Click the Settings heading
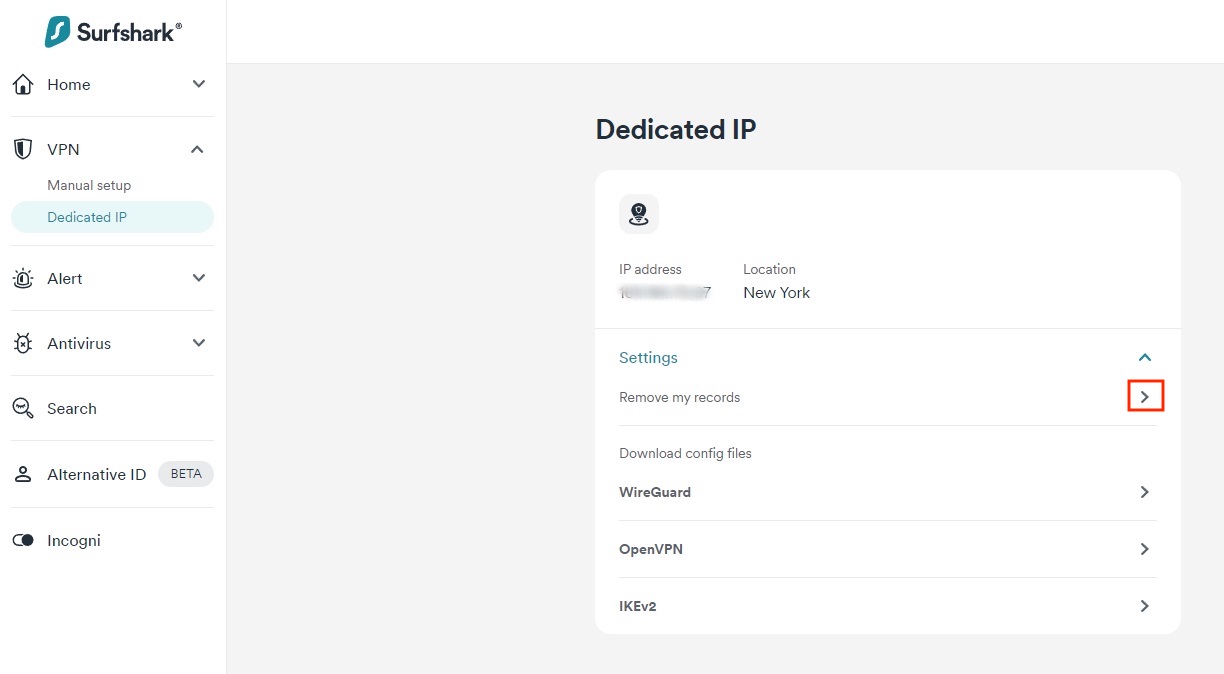Viewport: 1224px width, 674px height. click(x=648, y=357)
